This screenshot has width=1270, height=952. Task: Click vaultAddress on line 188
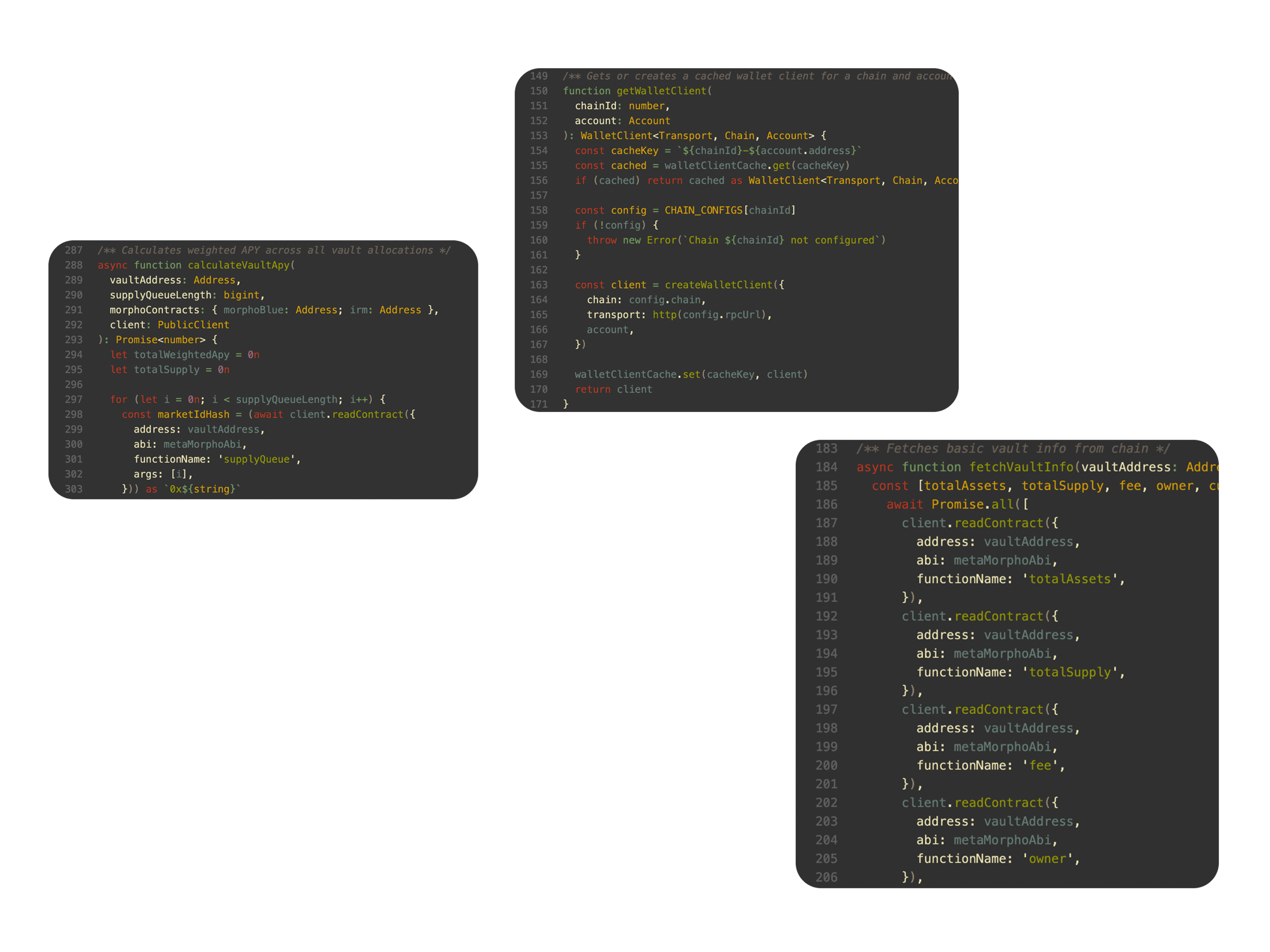point(1028,542)
